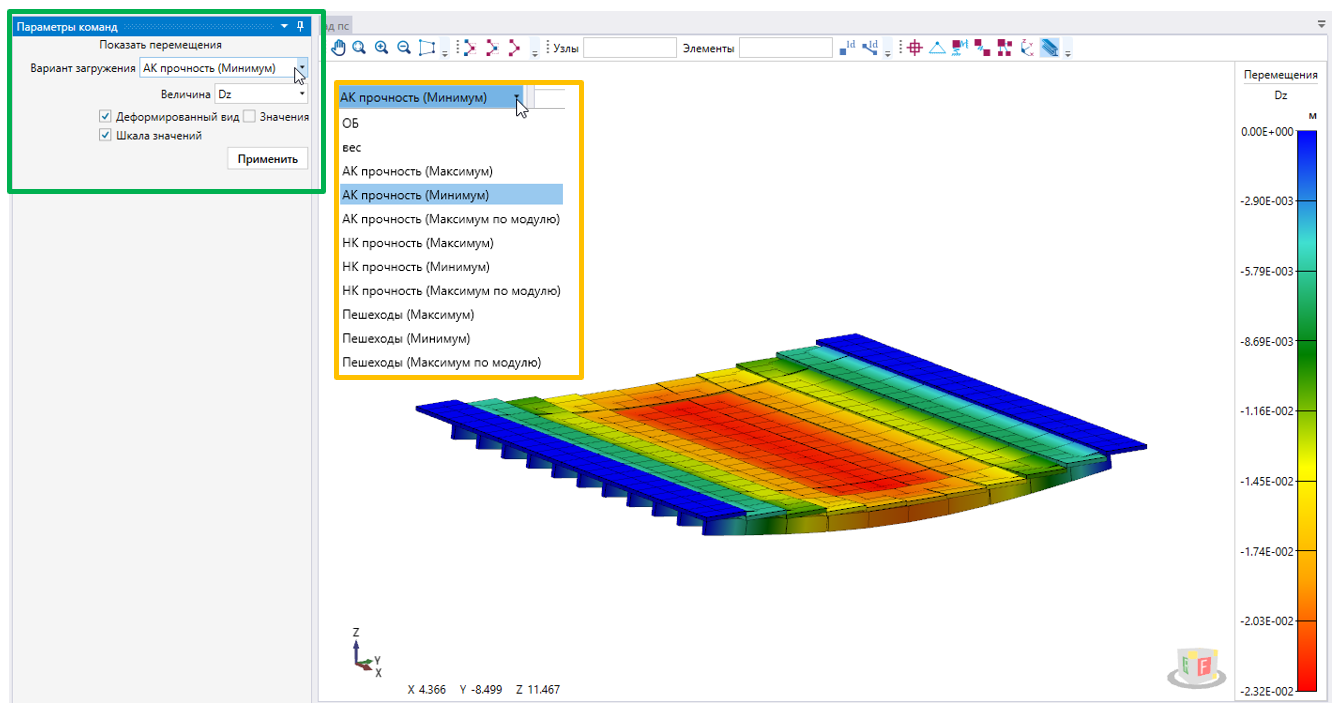Image resolution: width=1344 pixels, height=712 pixels.
Task: Choose АК прочность (Максимум по модулю)
Action: tap(451, 219)
